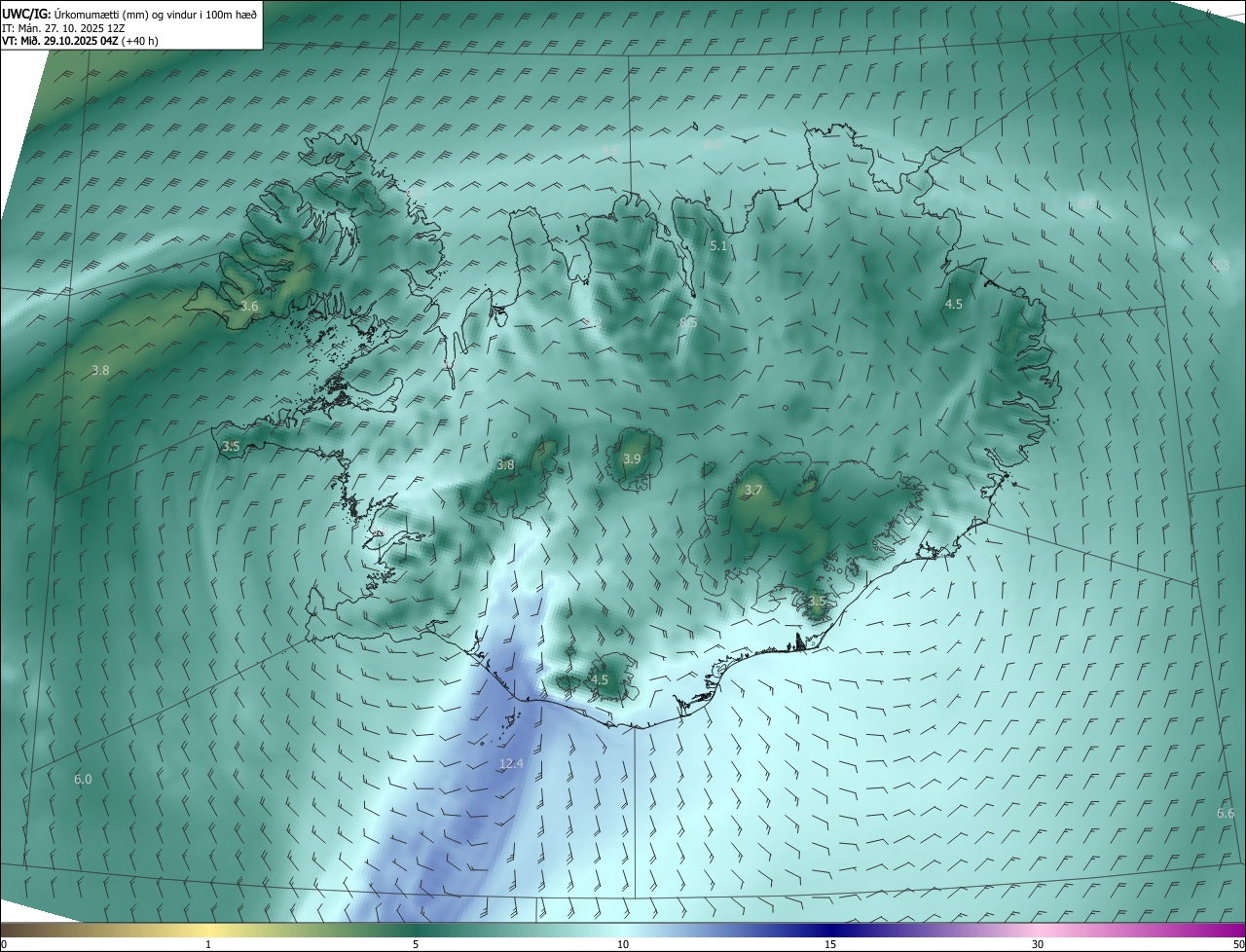This screenshot has width=1246, height=952.
Task: Click the initial time line "IT: Mán. 27. 10. 2025 12Z"
Action: click(62, 28)
